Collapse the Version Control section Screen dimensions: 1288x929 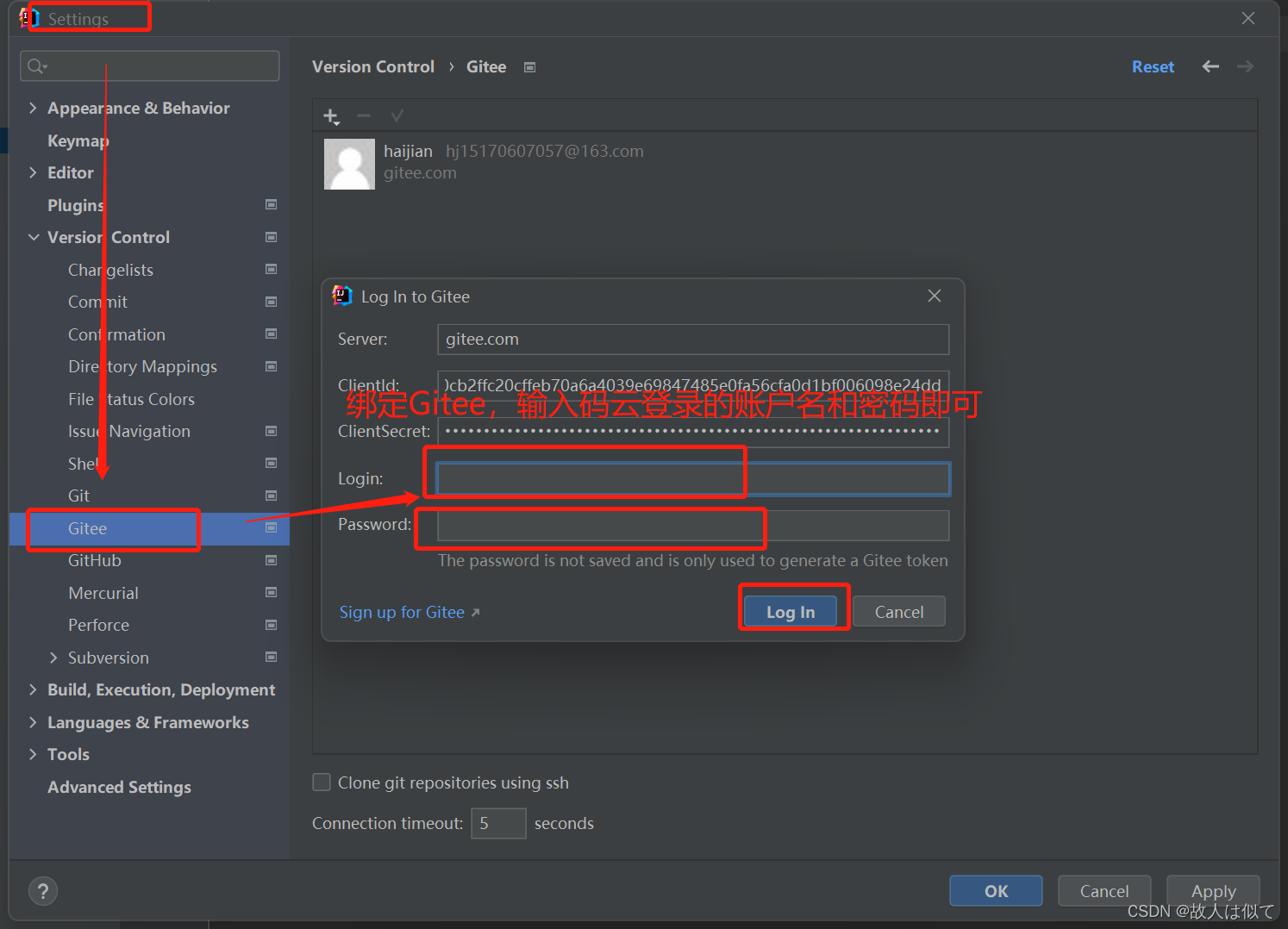34,237
